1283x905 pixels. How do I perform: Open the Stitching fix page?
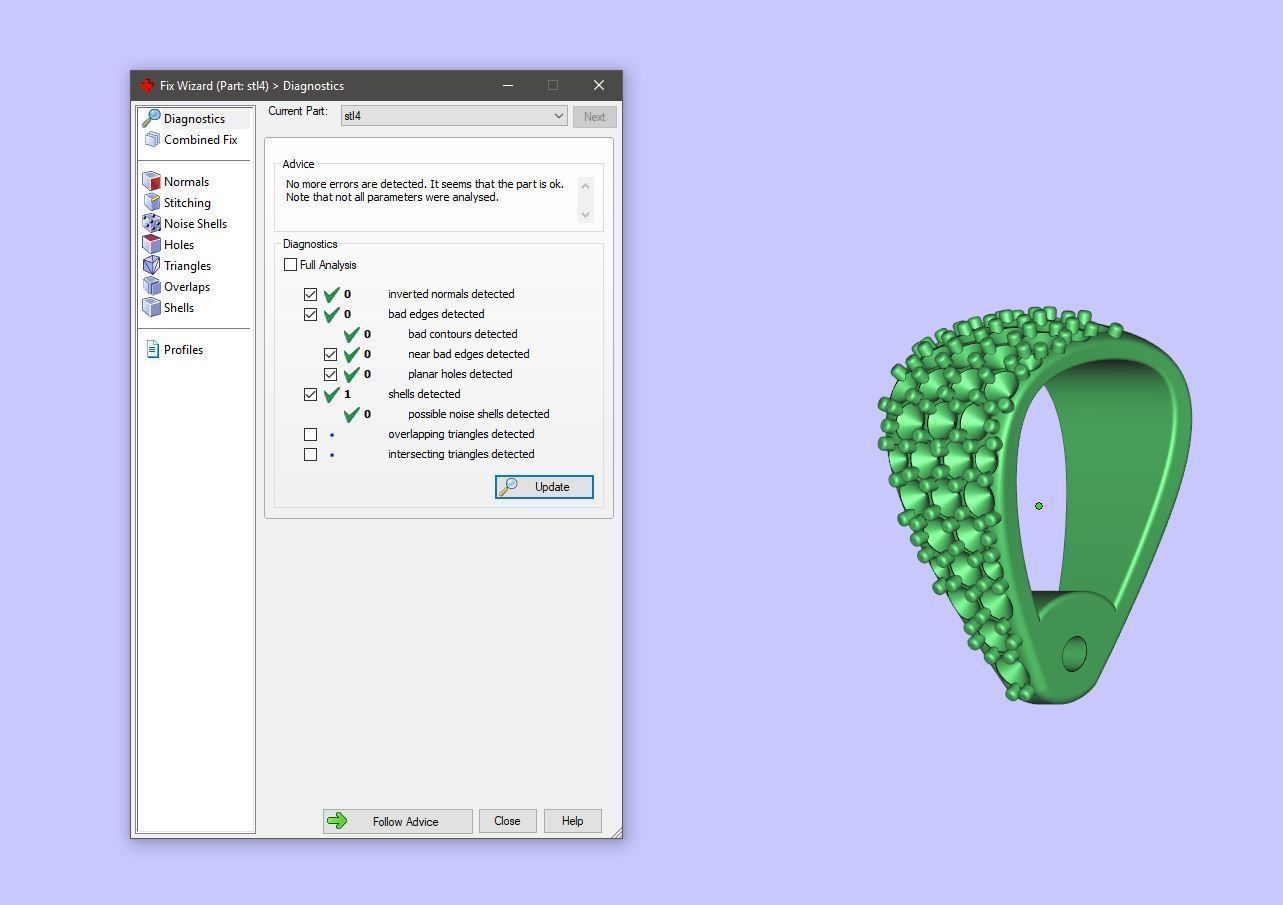pos(187,203)
